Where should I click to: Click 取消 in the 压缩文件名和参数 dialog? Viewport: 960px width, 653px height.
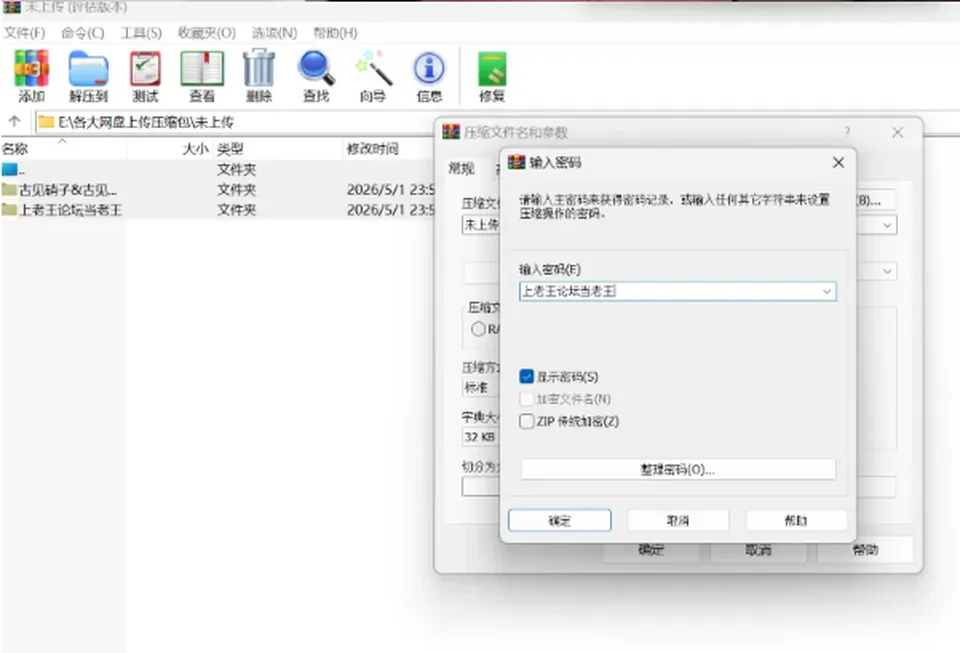point(757,550)
